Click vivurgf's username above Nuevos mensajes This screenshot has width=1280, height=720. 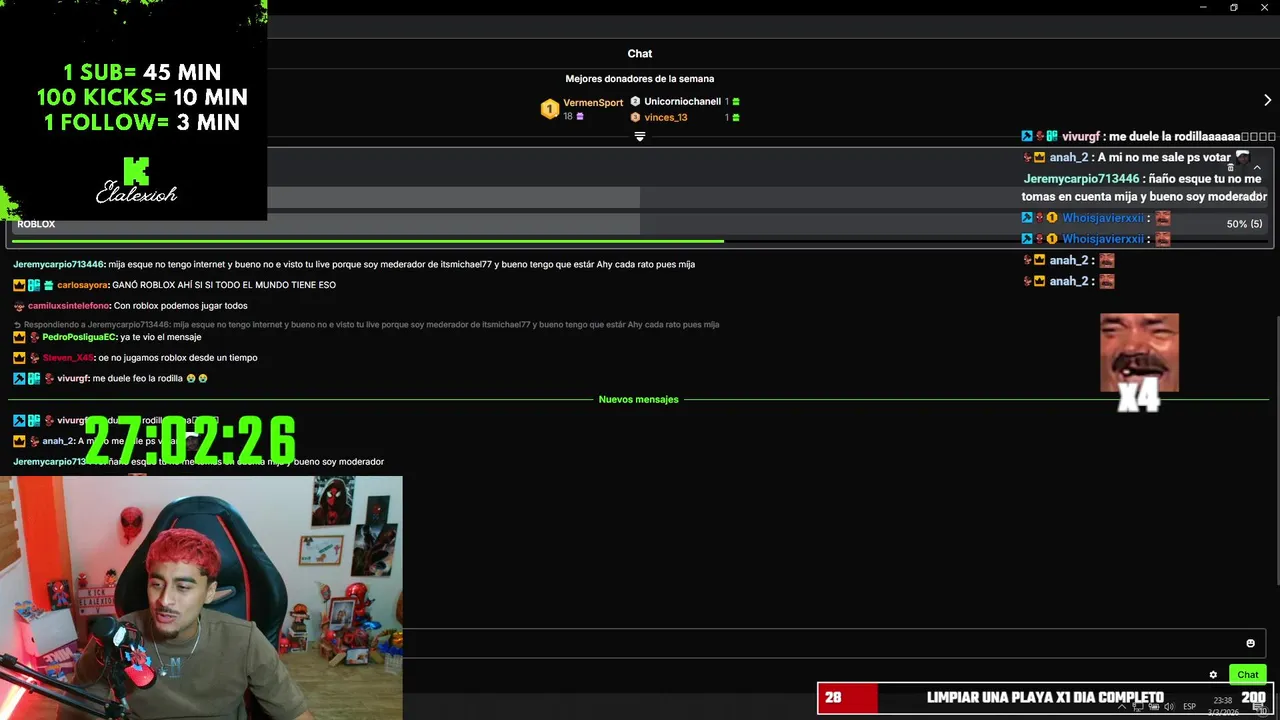click(72, 379)
